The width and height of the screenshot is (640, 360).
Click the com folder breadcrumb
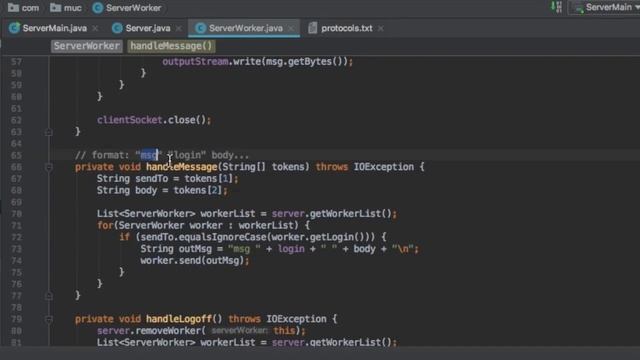tap(23, 7)
